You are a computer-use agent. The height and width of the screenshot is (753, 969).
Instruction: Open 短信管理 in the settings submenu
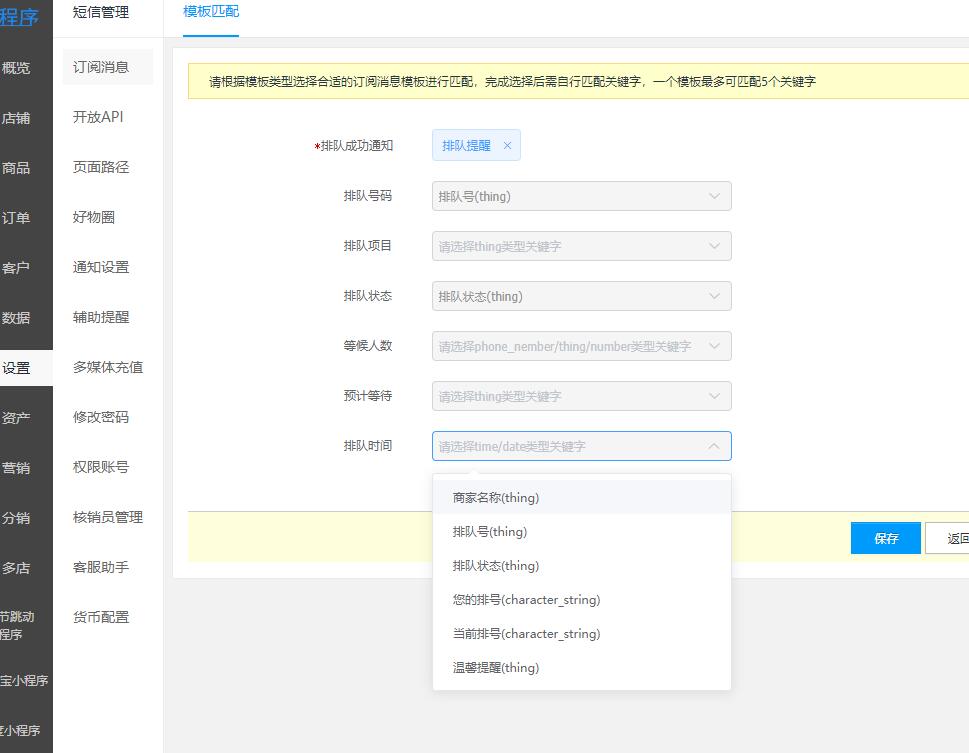point(101,12)
